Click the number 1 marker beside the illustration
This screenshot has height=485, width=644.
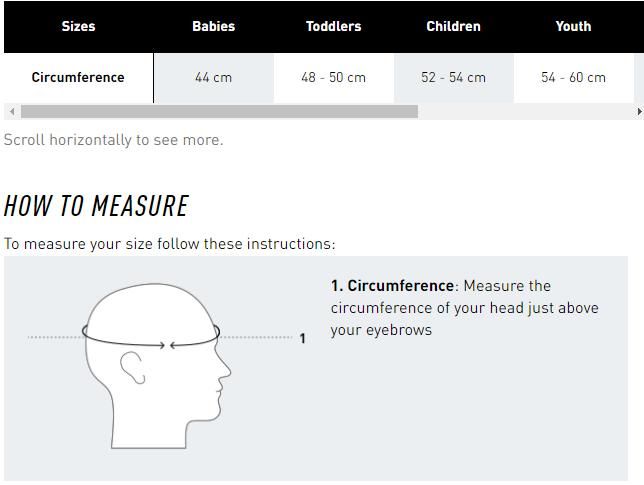(x=302, y=339)
